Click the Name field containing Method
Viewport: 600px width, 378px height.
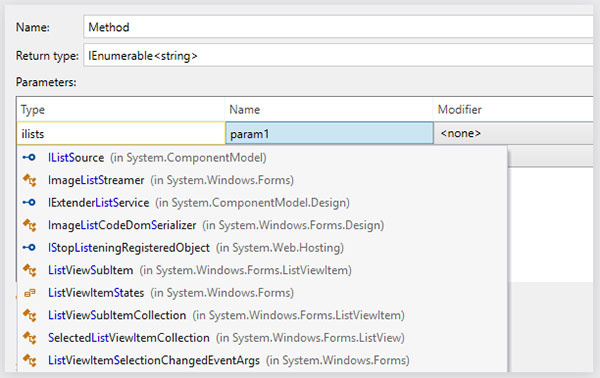pos(338,27)
